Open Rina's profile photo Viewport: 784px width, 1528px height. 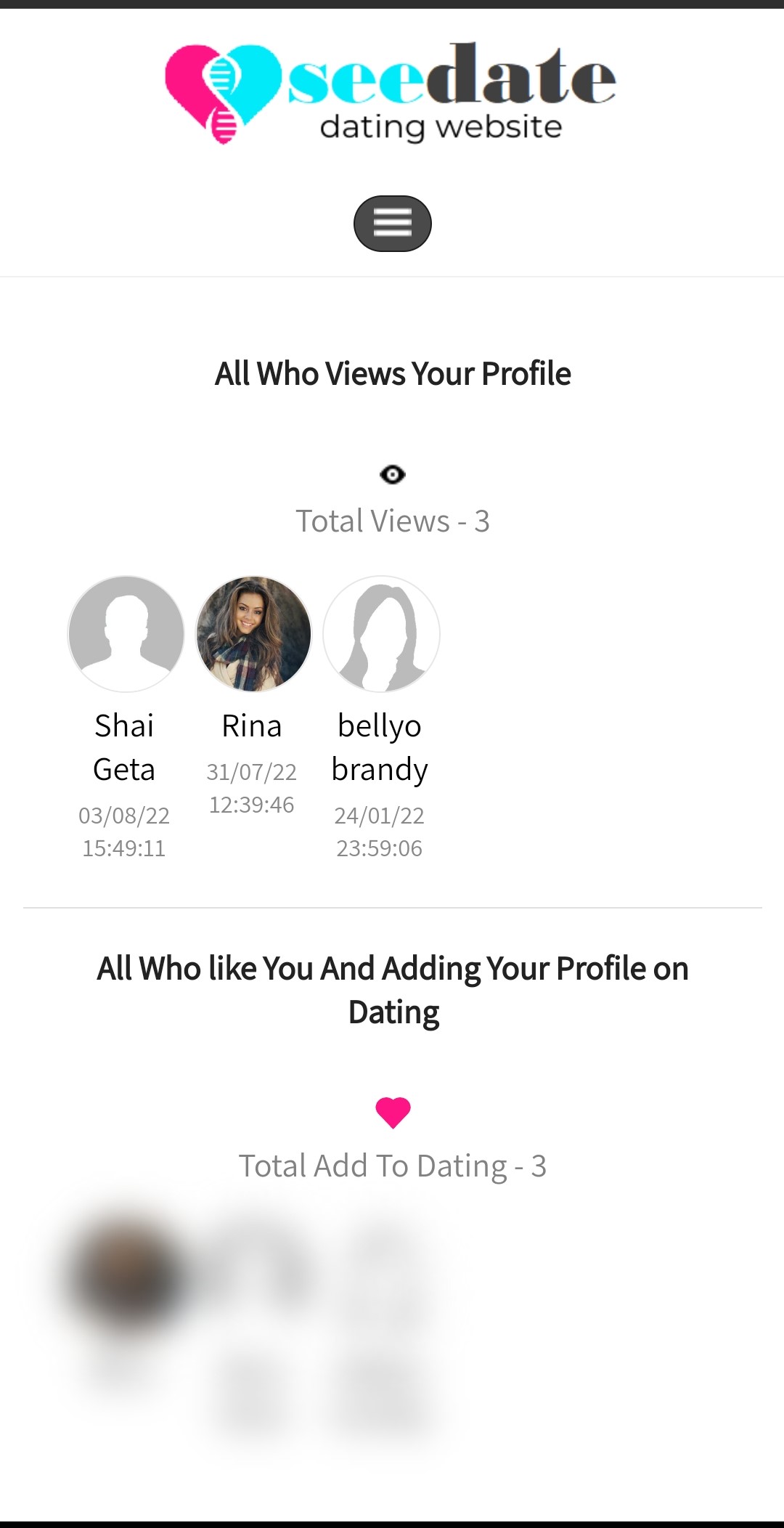click(x=253, y=633)
